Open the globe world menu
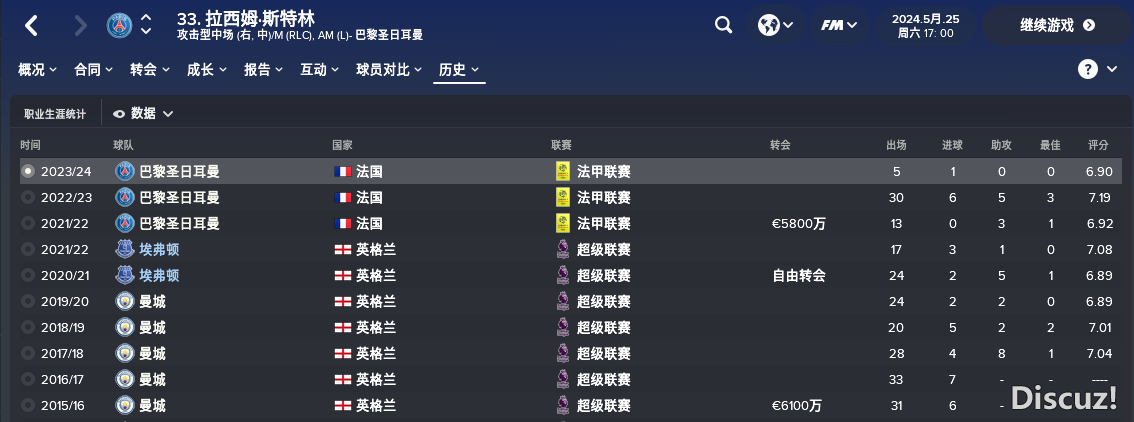The height and width of the screenshot is (422, 1134). pos(775,25)
